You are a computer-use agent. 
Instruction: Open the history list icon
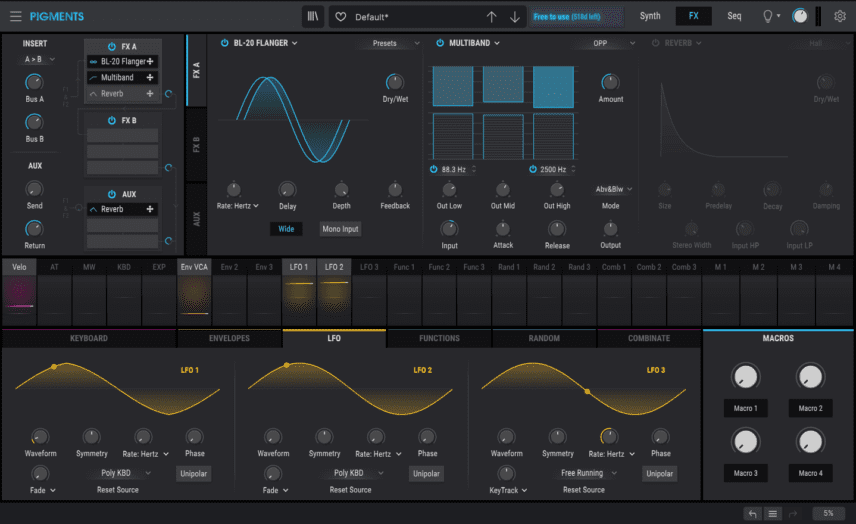click(x=772, y=513)
